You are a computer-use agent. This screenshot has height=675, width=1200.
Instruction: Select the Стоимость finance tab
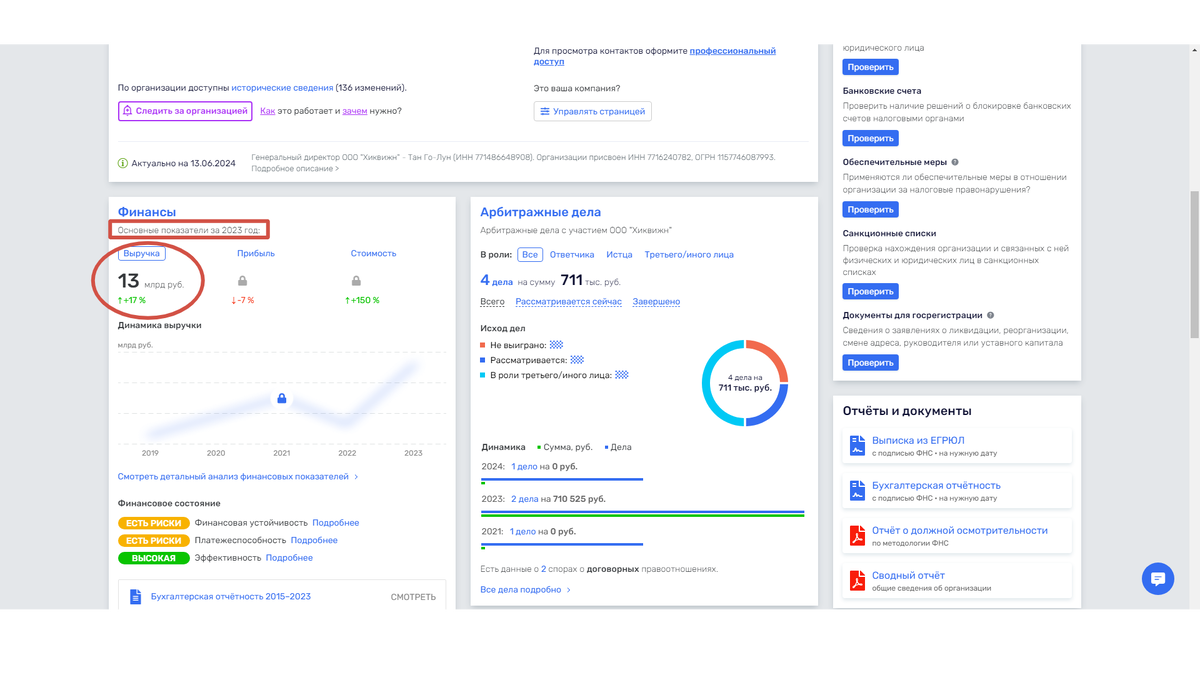pos(373,254)
